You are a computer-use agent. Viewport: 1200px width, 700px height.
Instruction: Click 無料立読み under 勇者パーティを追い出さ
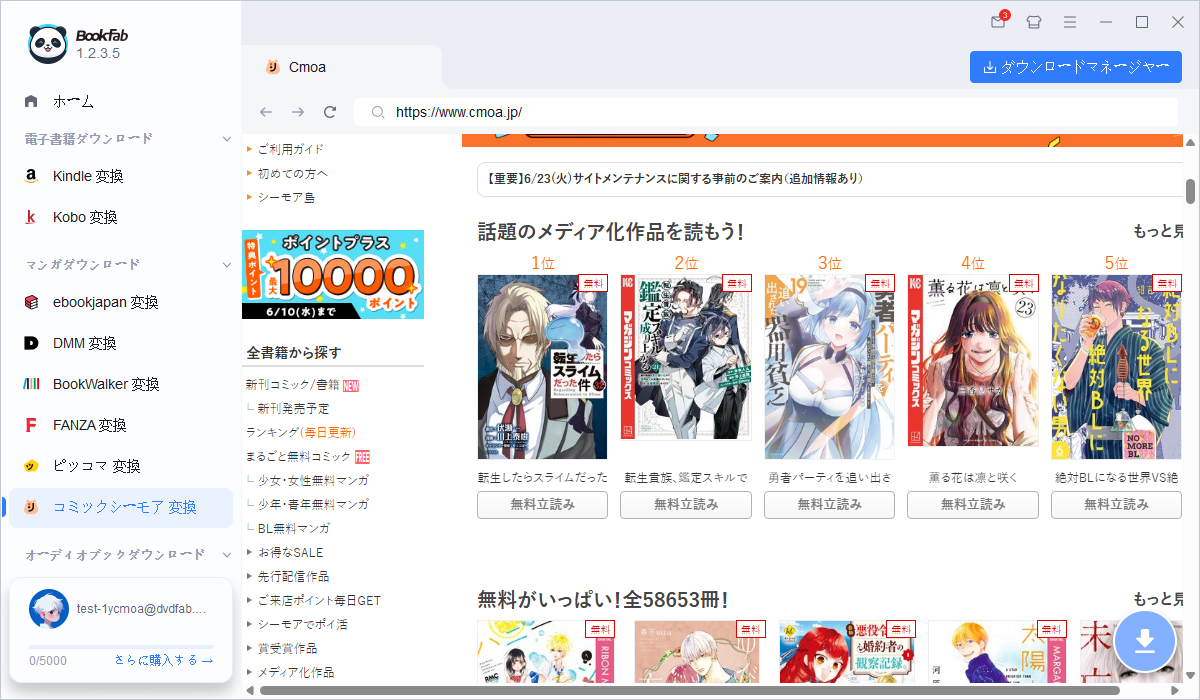pyautogui.click(x=829, y=505)
